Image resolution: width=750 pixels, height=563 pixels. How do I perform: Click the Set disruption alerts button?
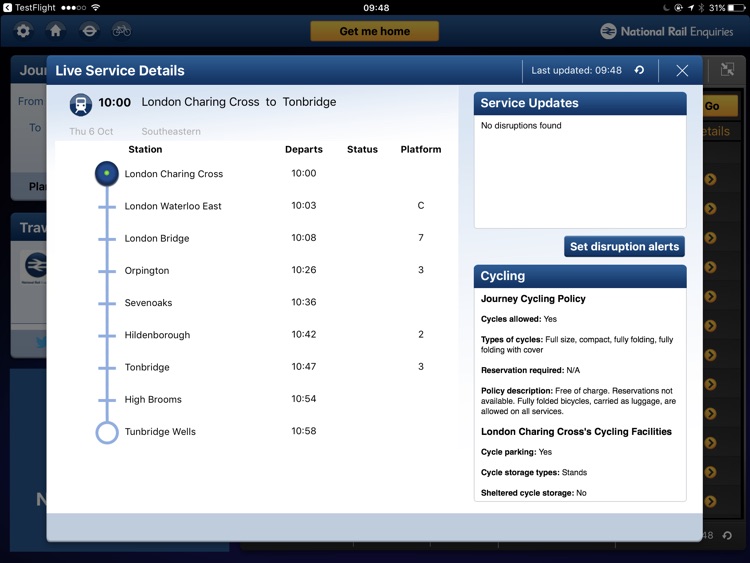tap(624, 246)
